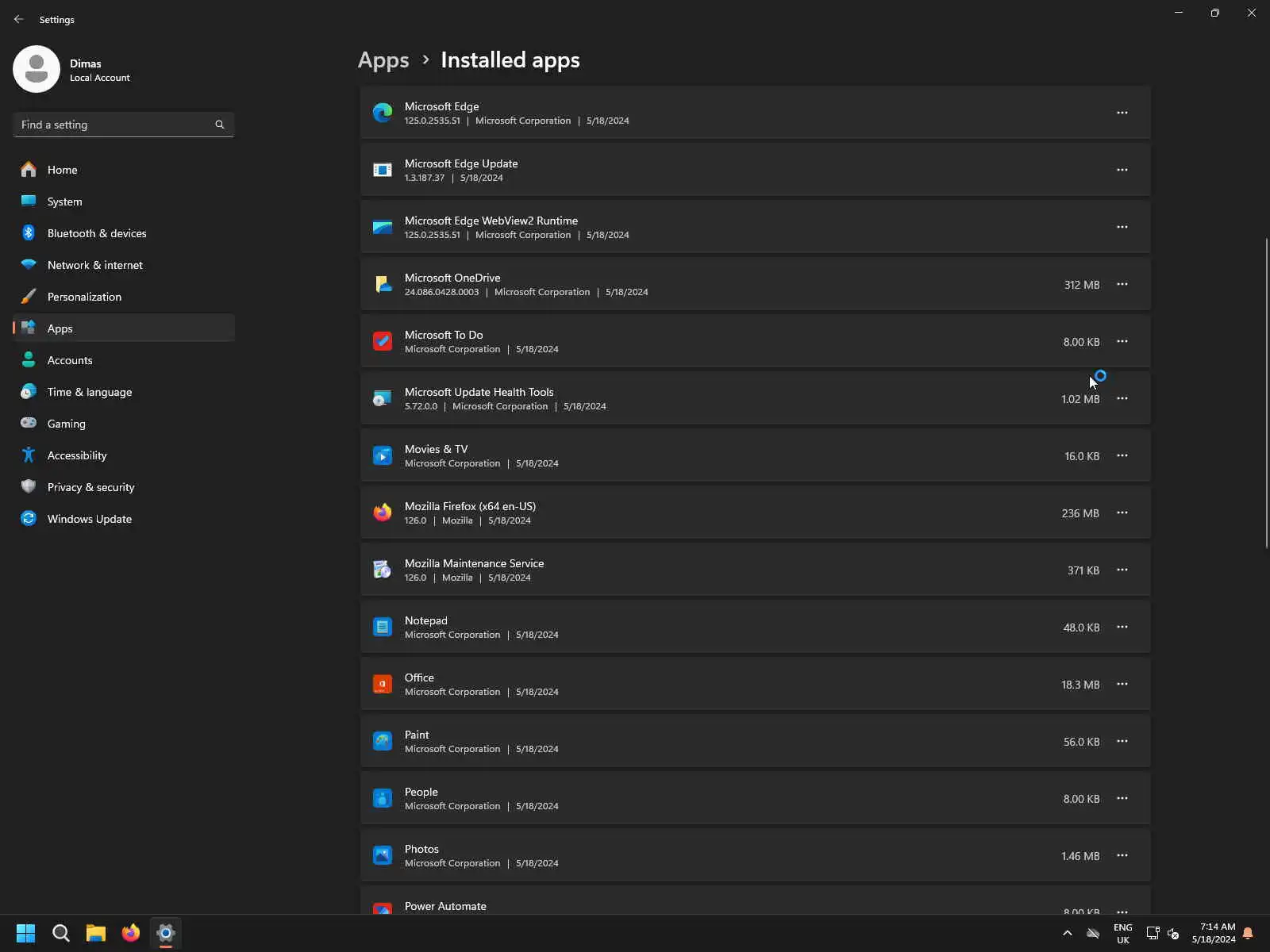Viewport: 1270px width, 952px height.
Task: Click the Microsoft Edge app icon
Action: [x=383, y=113]
